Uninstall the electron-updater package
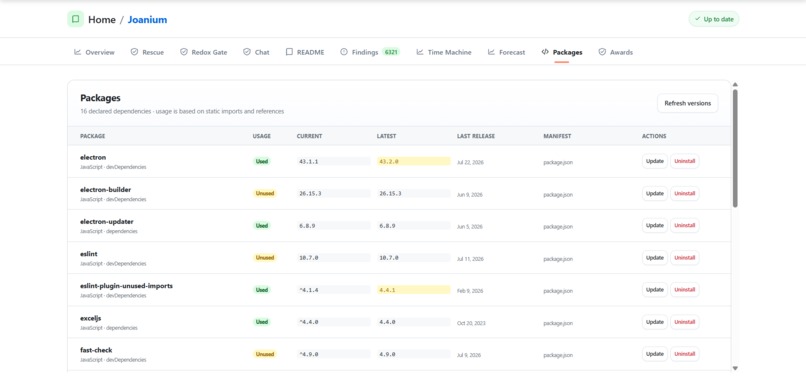 (x=685, y=226)
